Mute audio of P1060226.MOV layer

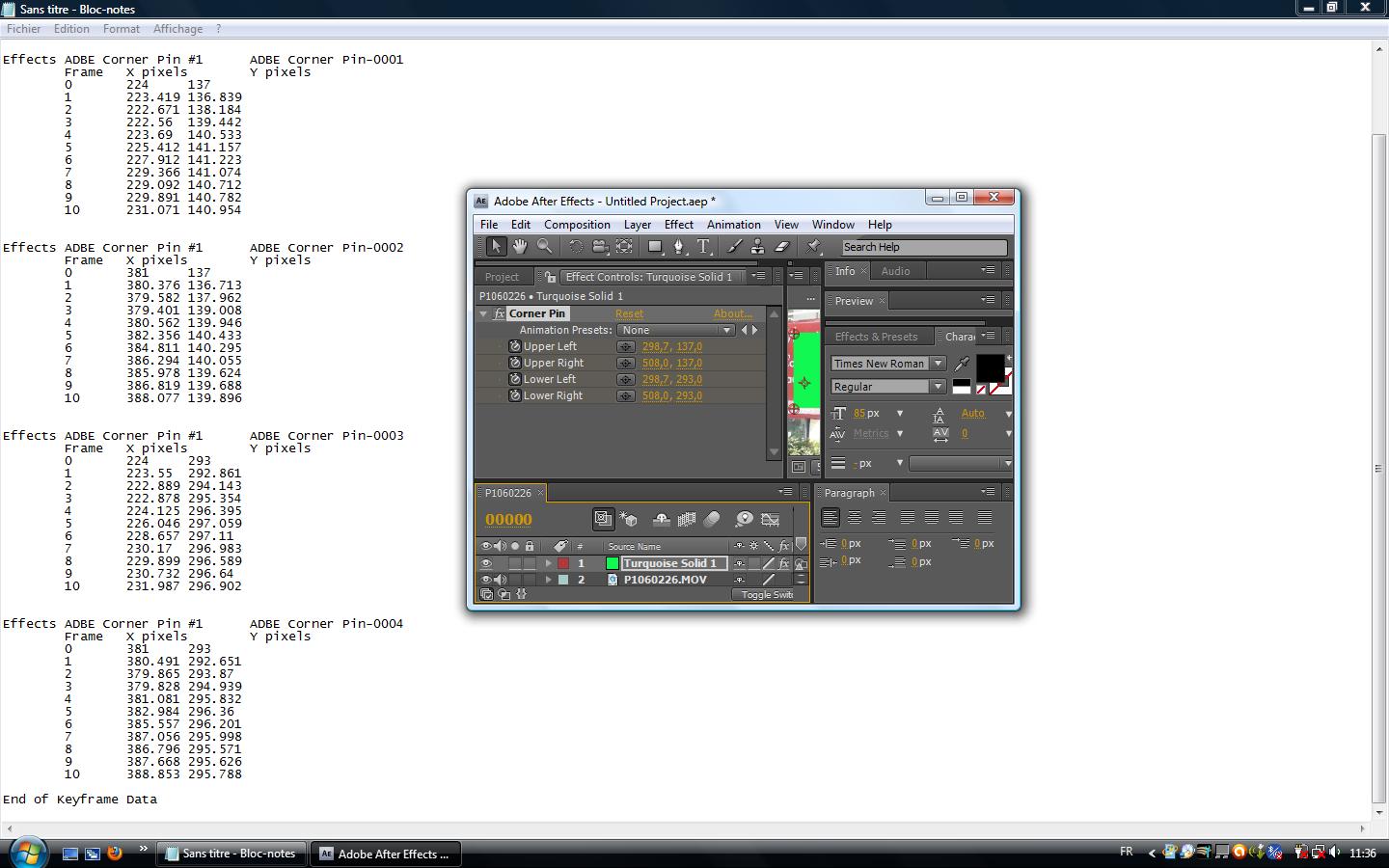[x=500, y=581]
